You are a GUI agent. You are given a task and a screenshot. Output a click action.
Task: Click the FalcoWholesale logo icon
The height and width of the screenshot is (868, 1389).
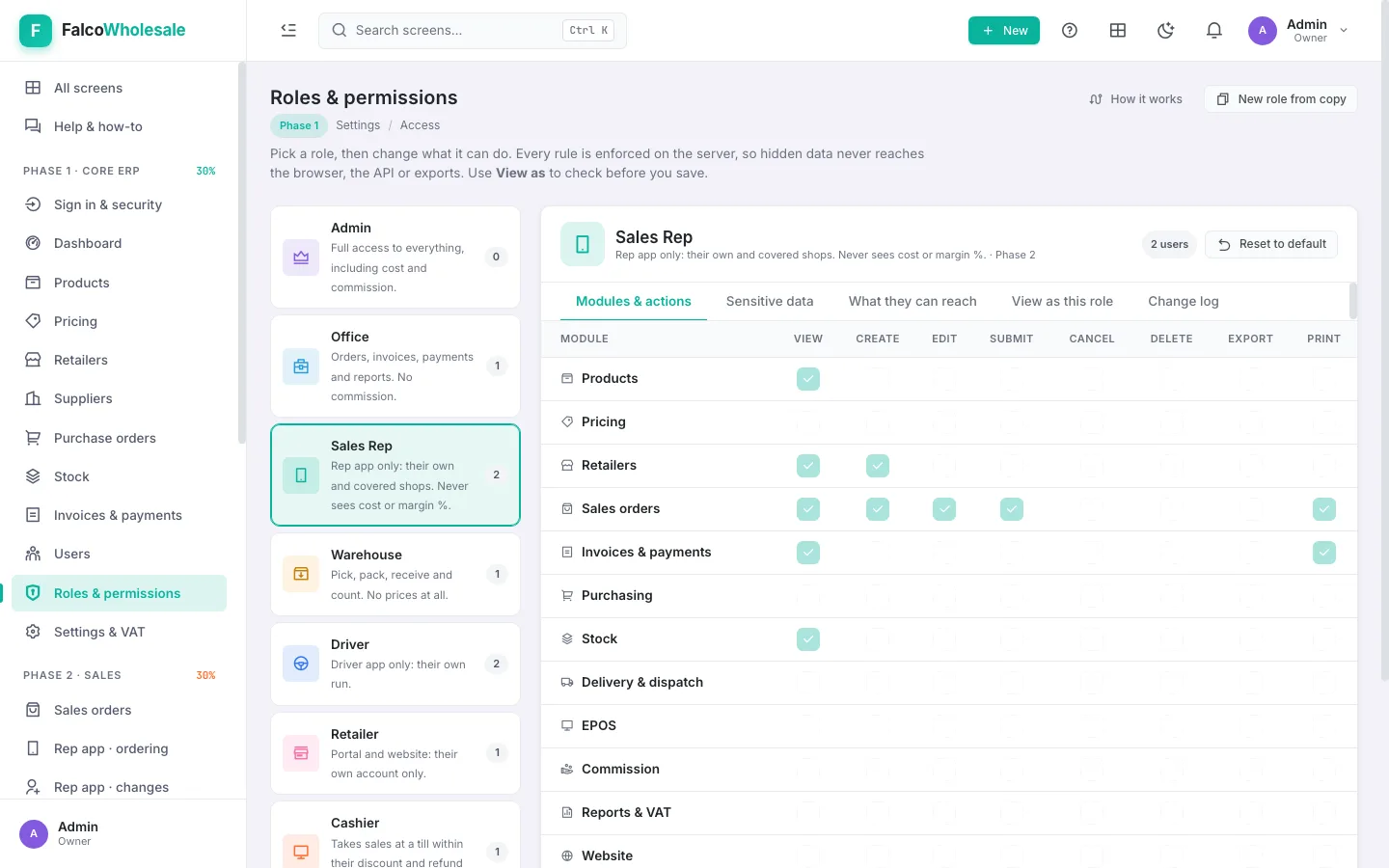pos(36,30)
